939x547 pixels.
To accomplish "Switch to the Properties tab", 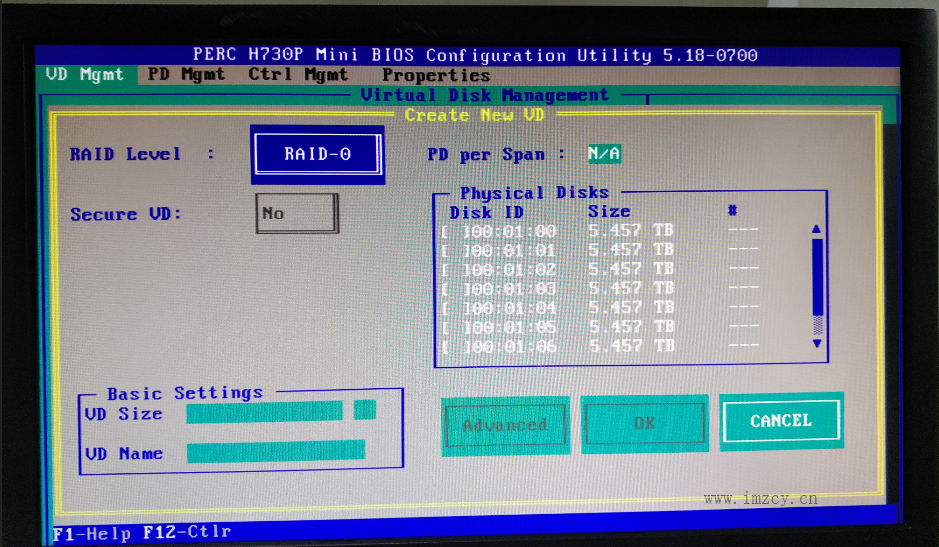I will 436,75.
